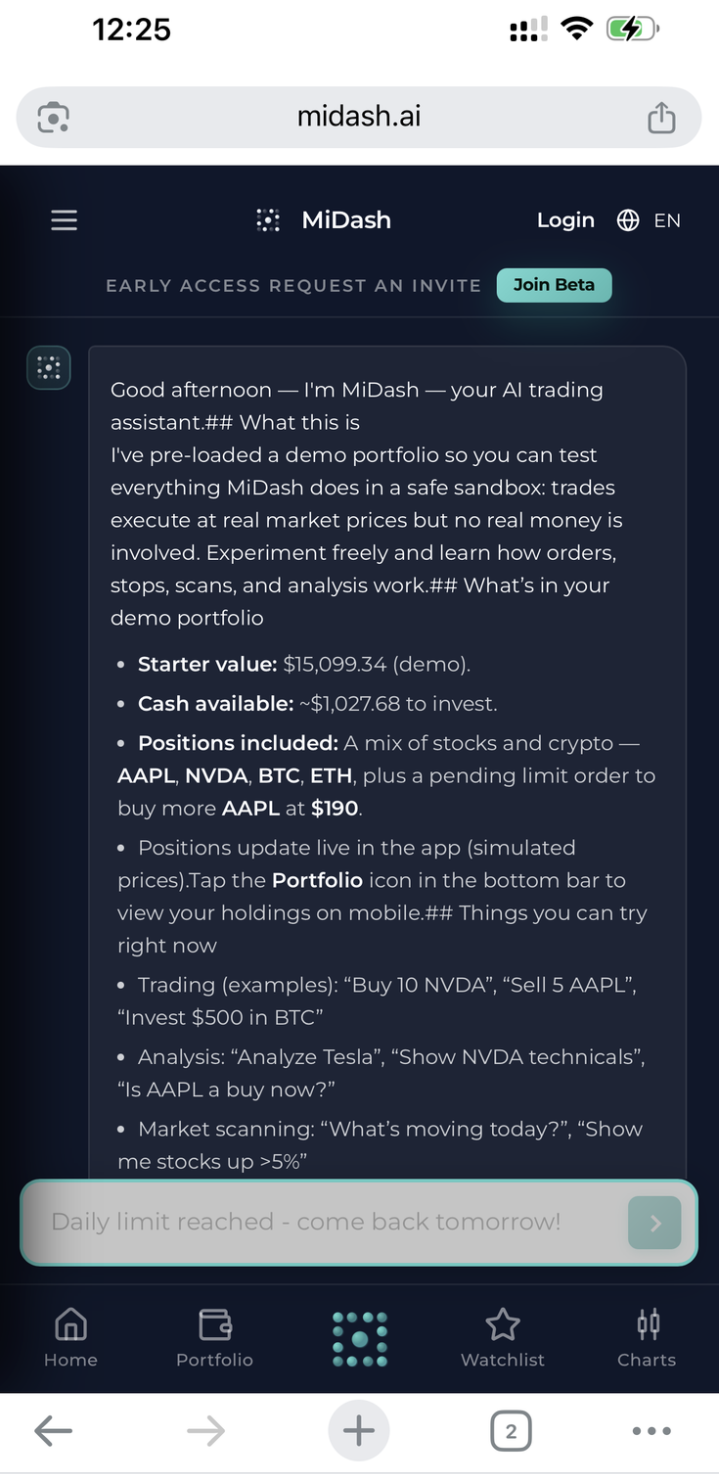
Task: Open the browser's more options ellipsis
Action: click(650, 1430)
